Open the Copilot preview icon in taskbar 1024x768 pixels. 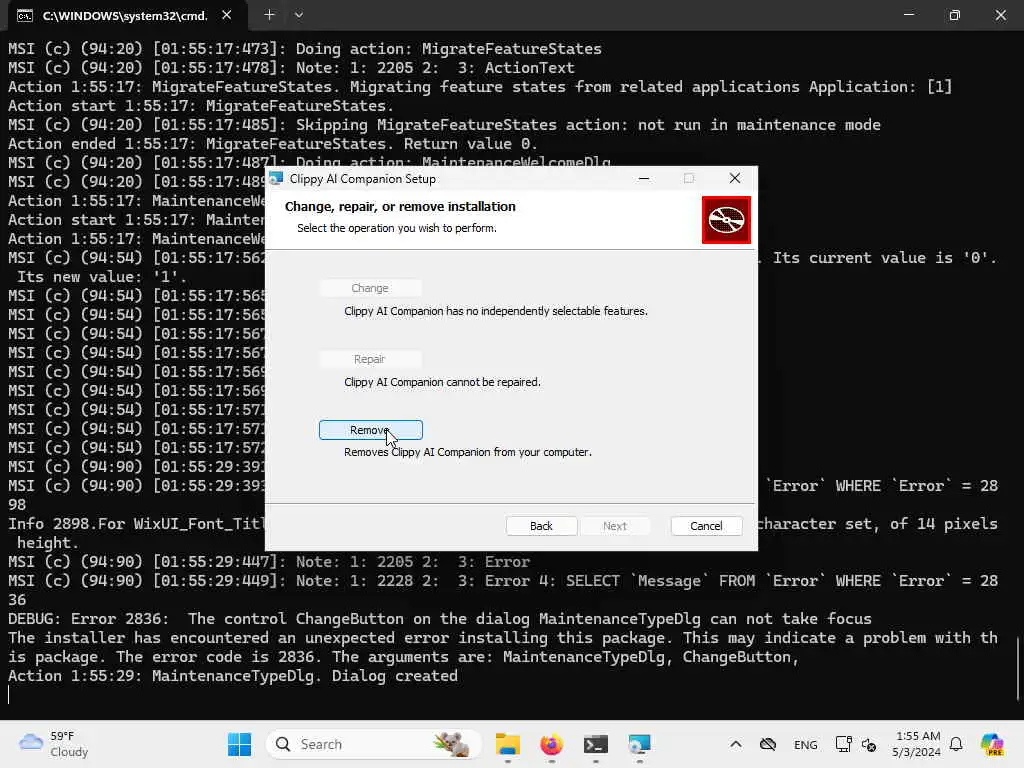993,744
